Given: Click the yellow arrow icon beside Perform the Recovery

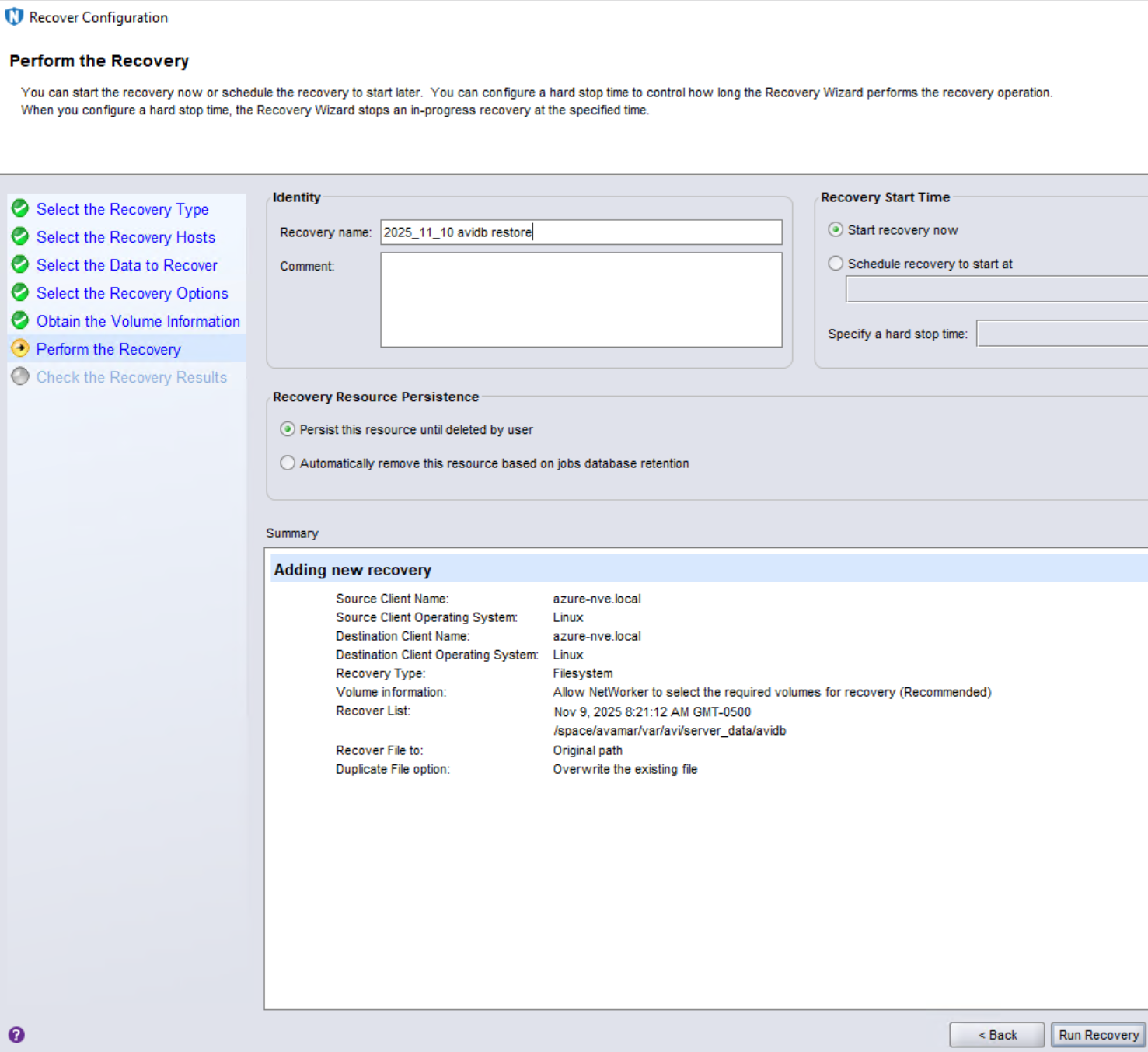Looking at the screenshot, I should (x=20, y=348).
